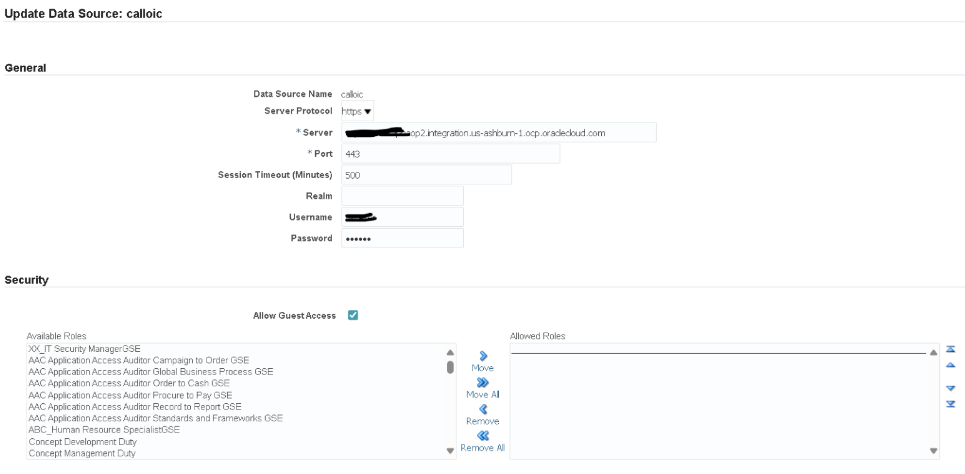Viewport: 965px width, 474px height.
Task: Click the Server input field
Action: pyautogui.click(x=498, y=132)
